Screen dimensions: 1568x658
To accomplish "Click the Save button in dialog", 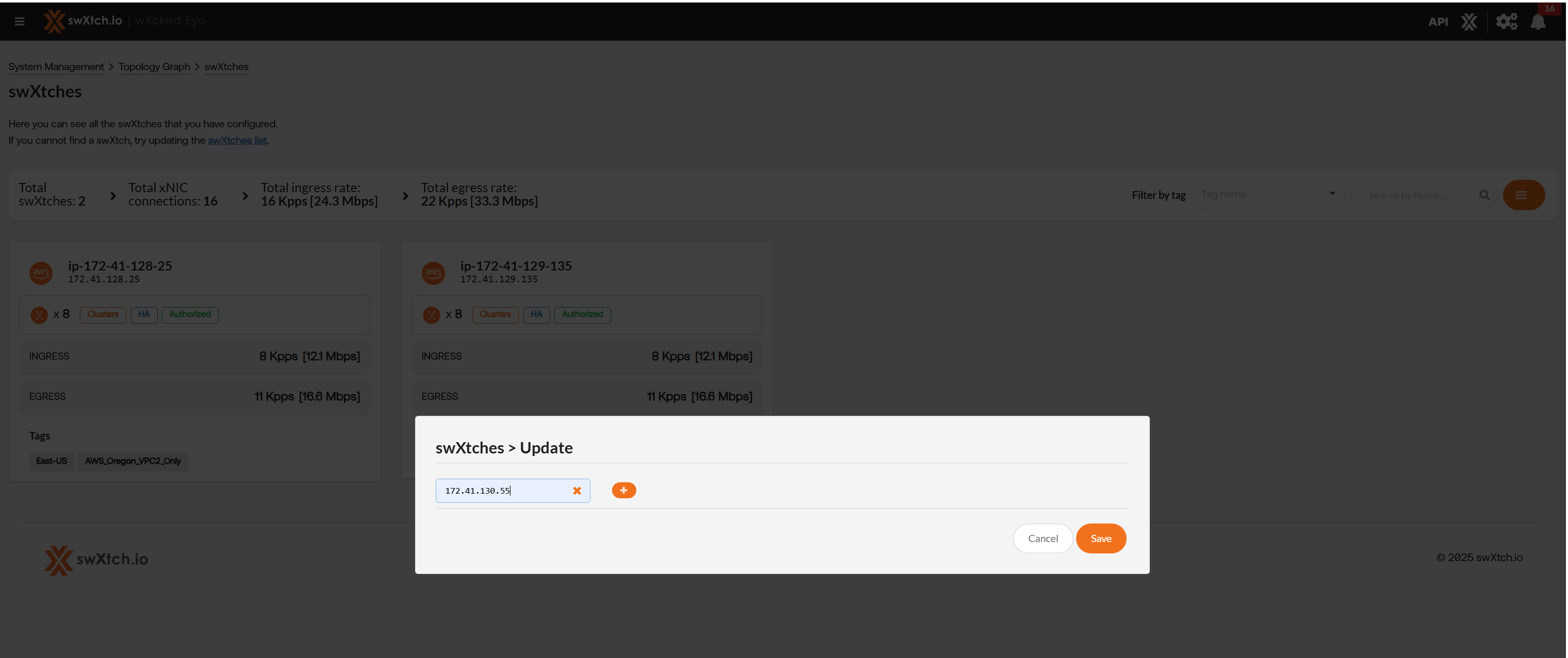I will 1100,538.
